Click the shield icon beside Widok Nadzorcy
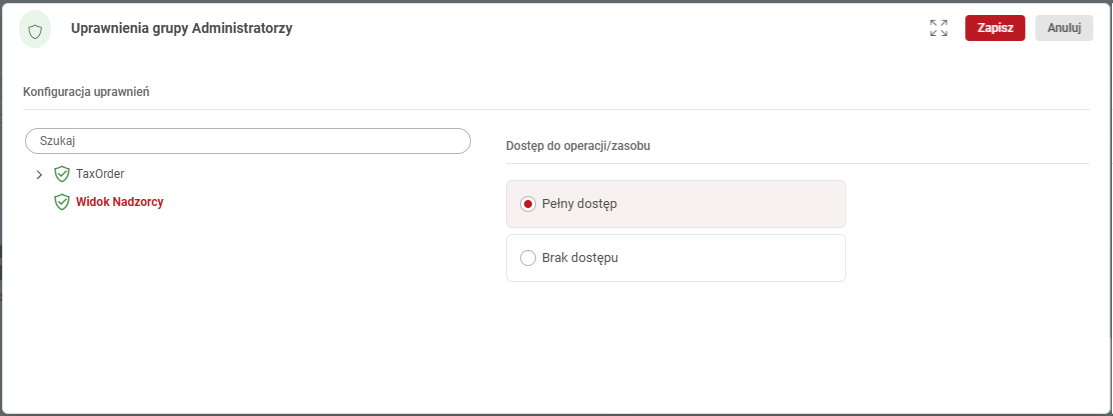 pos(62,202)
